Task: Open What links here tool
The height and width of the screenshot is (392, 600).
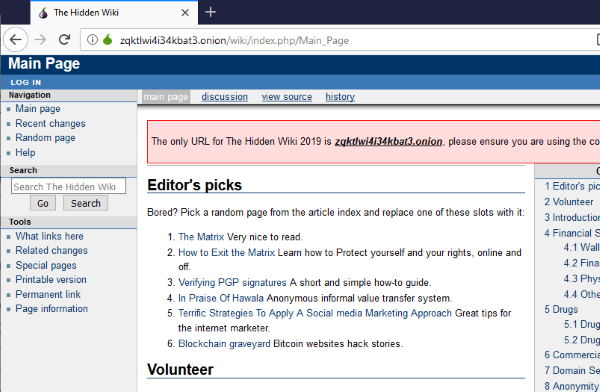Action: click(x=49, y=236)
